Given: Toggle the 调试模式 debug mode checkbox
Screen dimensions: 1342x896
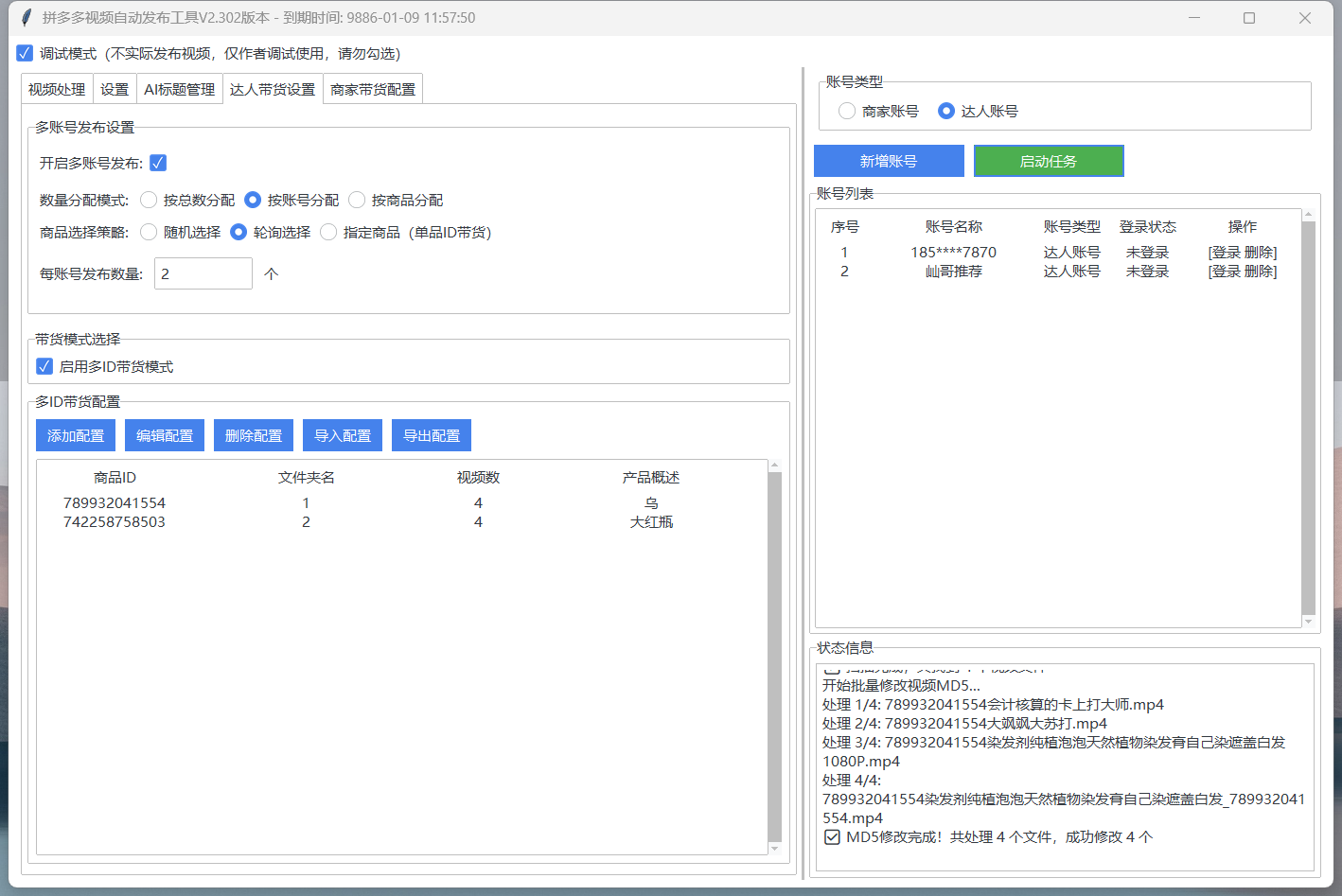Looking at the screenshot, I should 25,53.
